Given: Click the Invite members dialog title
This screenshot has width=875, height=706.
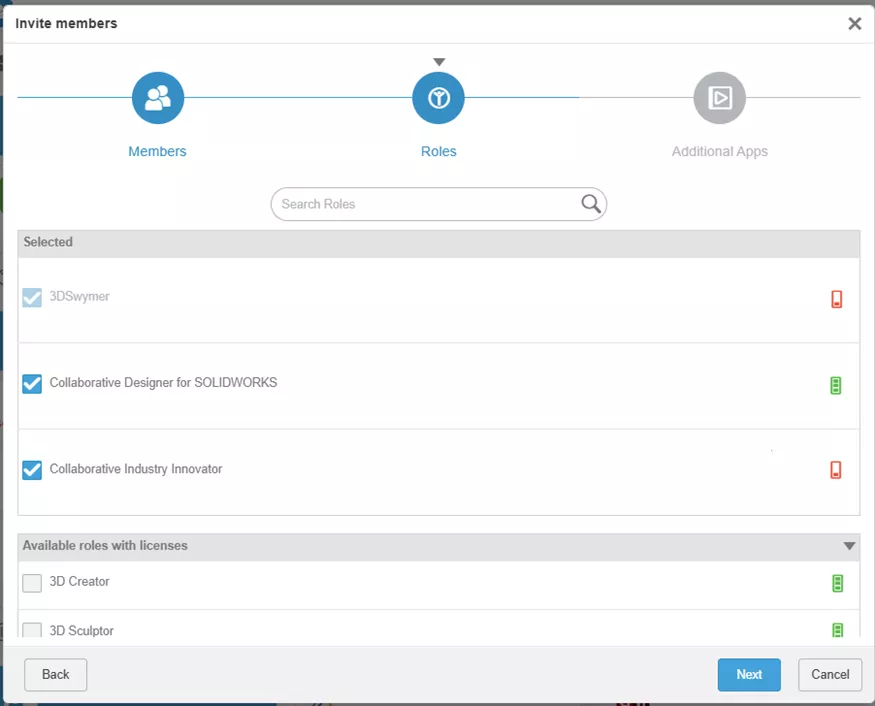Looking at the screenshot, I should [66, 23].
